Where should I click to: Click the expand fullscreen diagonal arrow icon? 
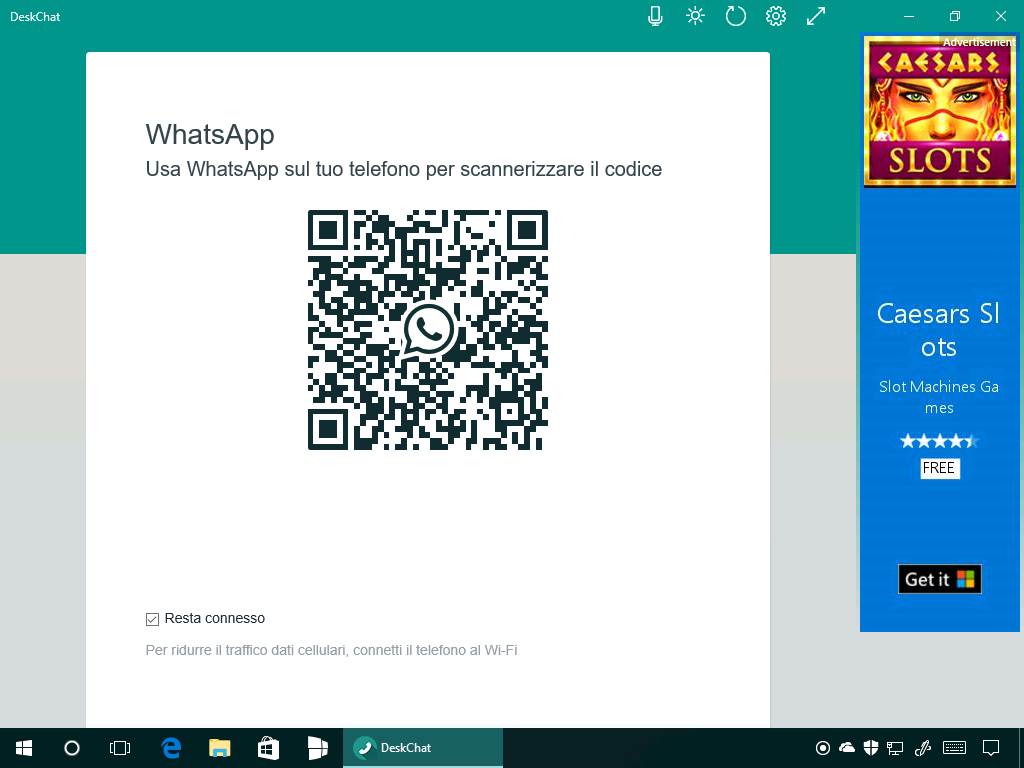coord(816,16)
